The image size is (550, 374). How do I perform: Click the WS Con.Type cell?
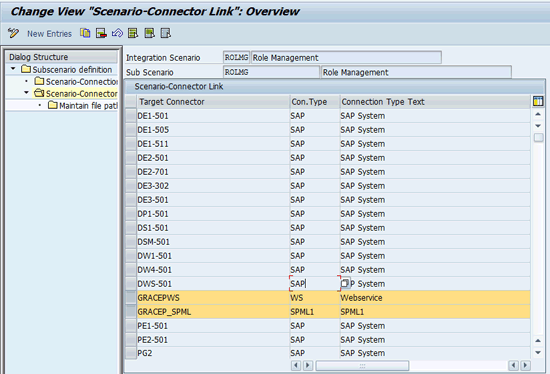point(315,298)
